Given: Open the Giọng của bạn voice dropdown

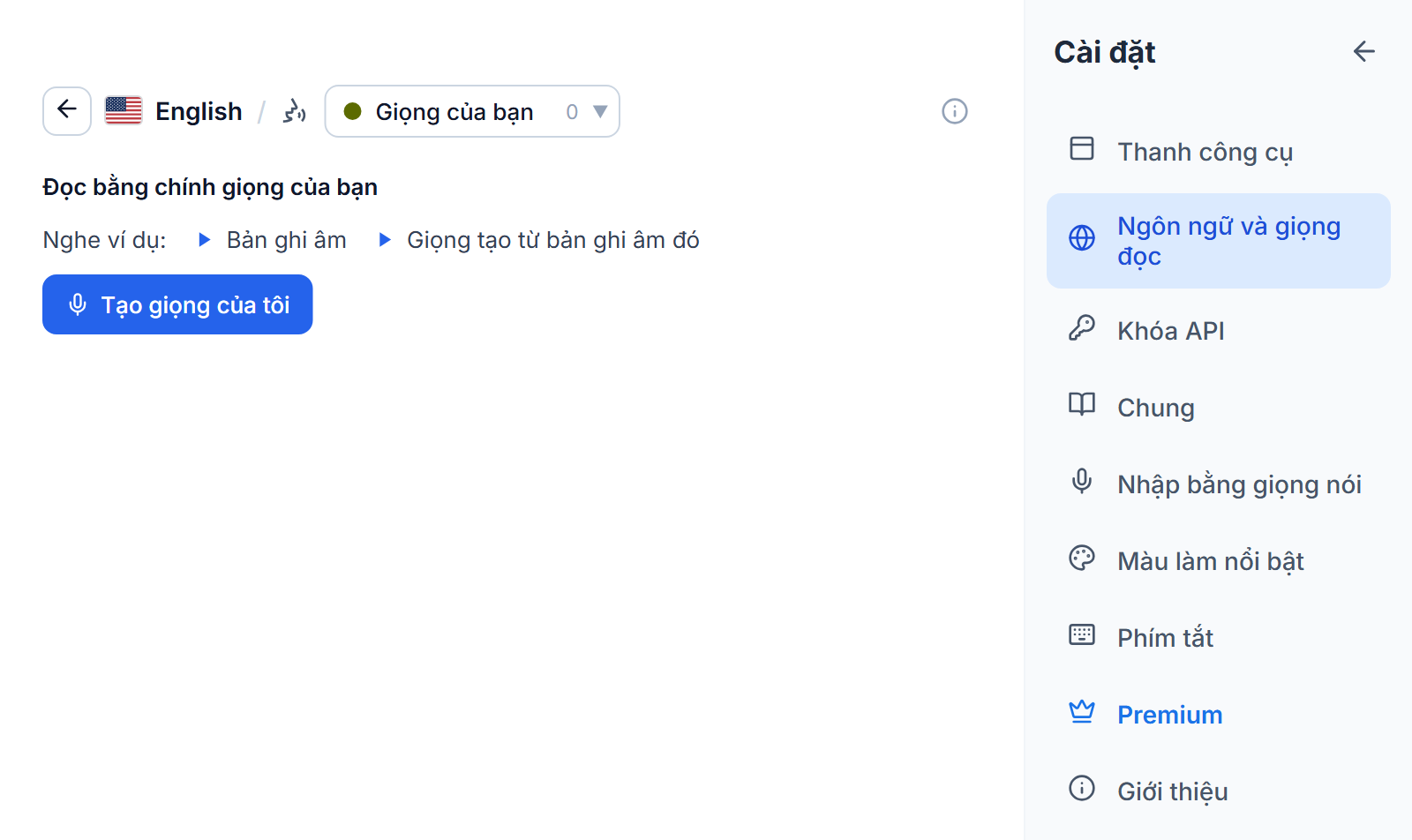Looking at the screenshot, I should coord(472,111).
